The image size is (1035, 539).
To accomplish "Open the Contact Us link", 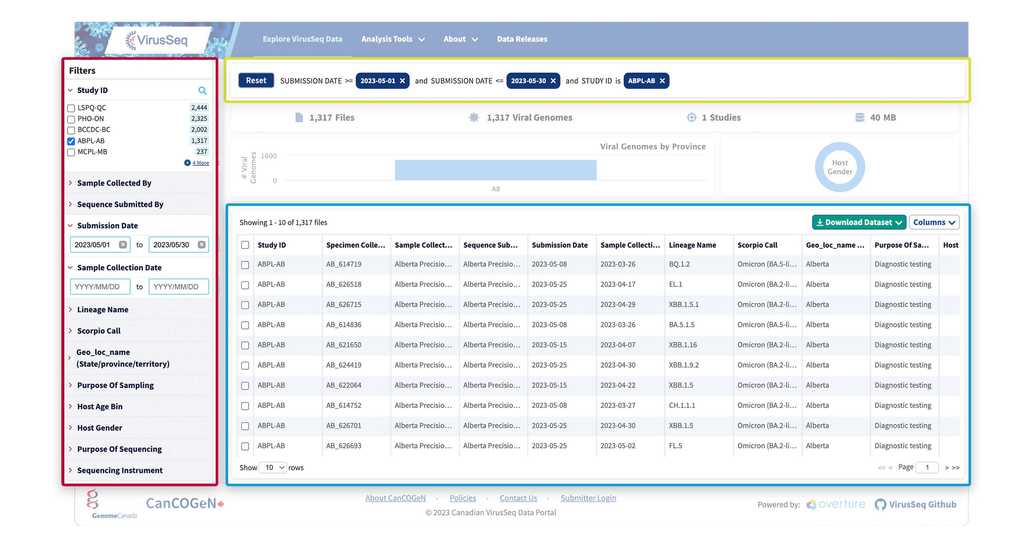I will [x=518, y=498].
